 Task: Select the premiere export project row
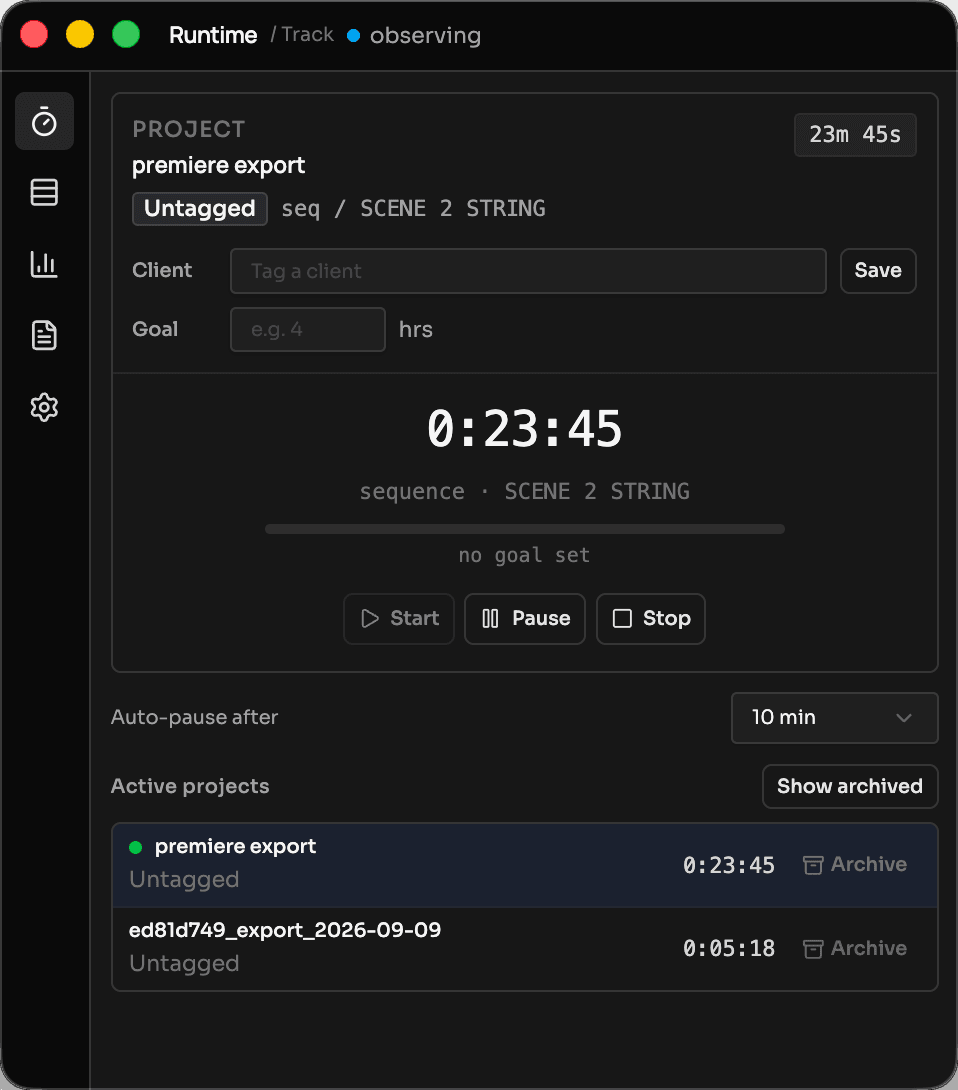pyautogui.click(x=525, y=865)
